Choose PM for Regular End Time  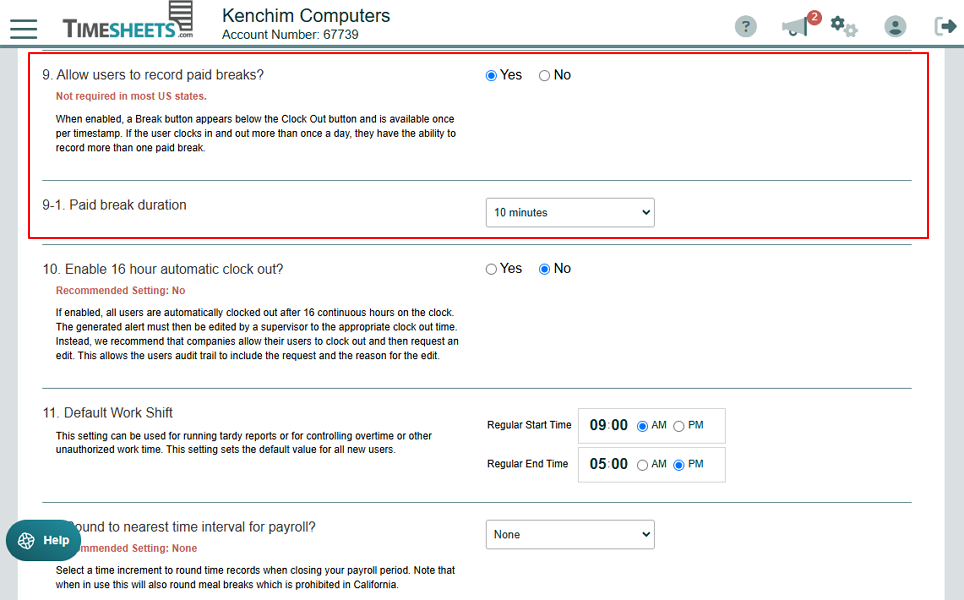click(679, 465)
